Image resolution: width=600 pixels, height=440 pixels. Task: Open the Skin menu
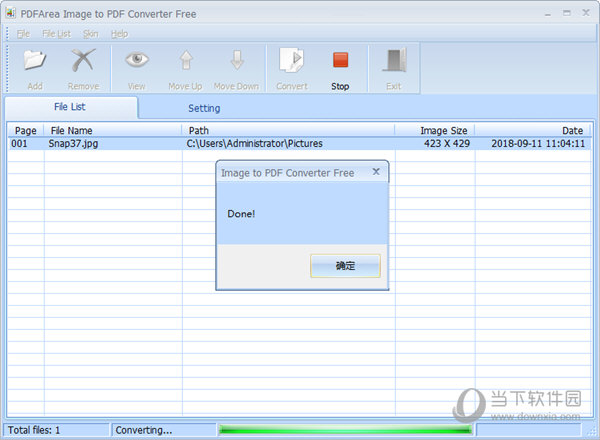[x=91, y=34]
